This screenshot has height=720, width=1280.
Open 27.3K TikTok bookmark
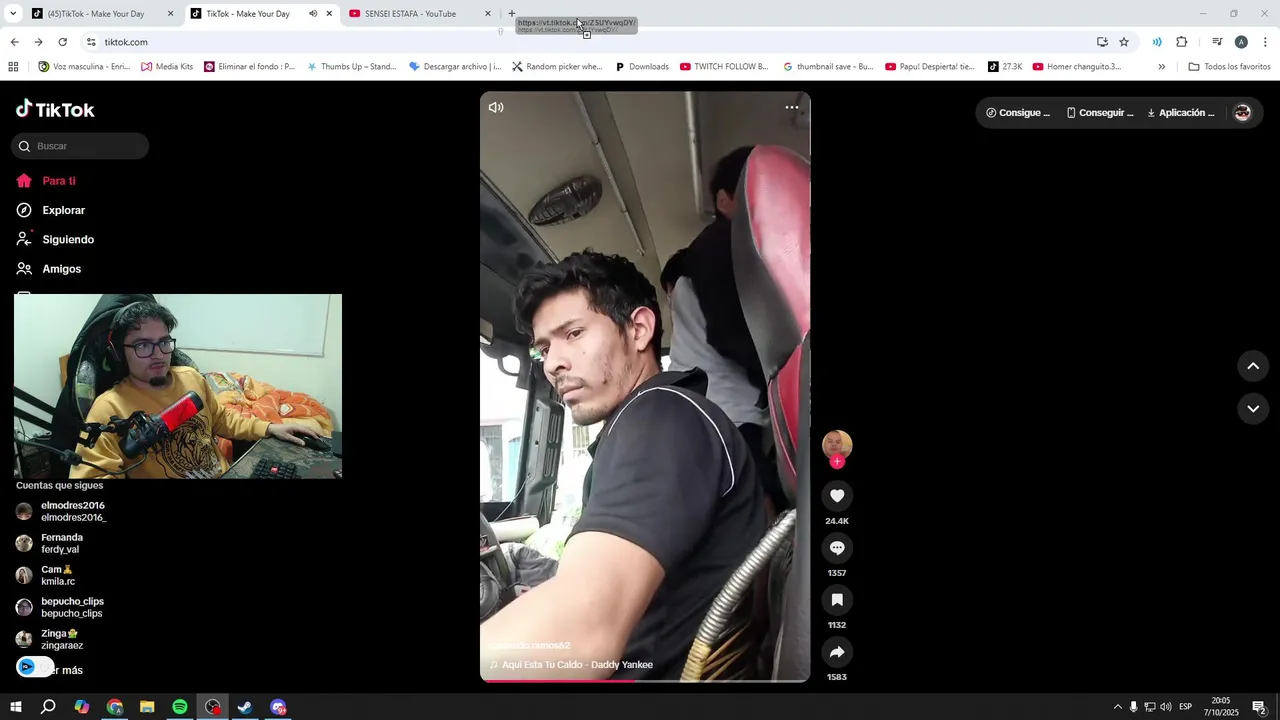click(1005, 67)
